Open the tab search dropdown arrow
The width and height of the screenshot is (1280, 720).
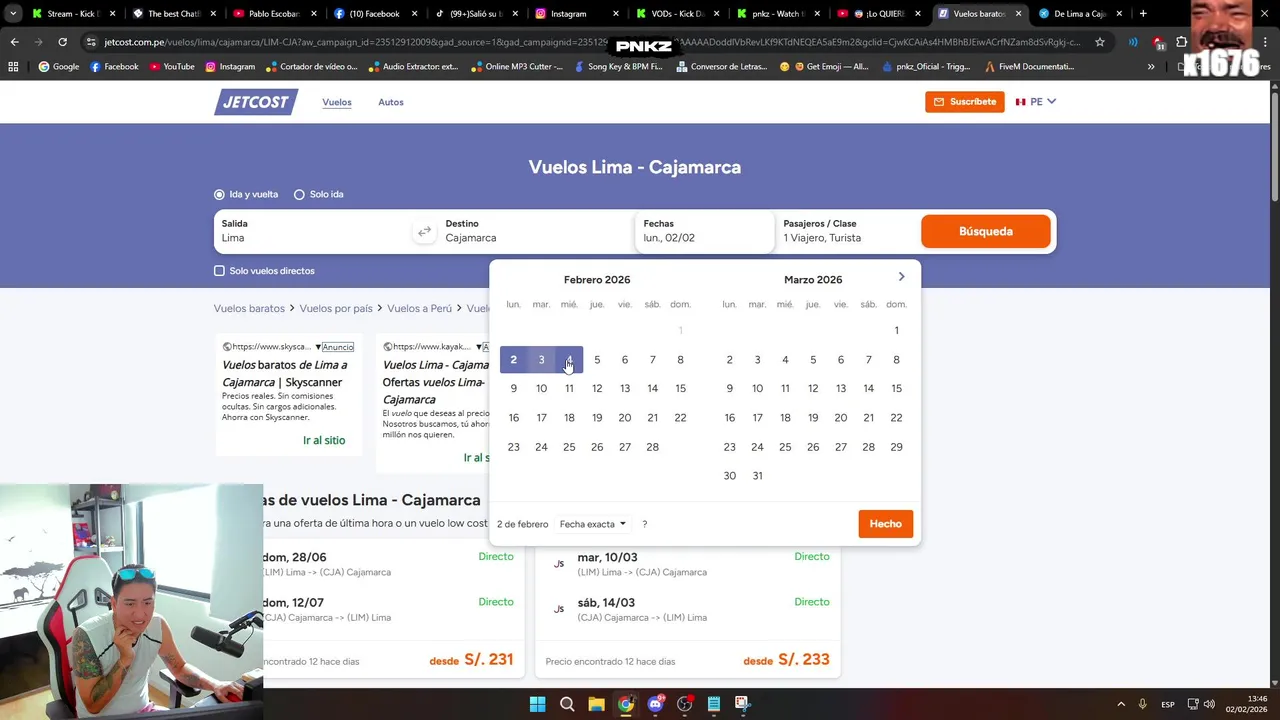pos(13,14)
